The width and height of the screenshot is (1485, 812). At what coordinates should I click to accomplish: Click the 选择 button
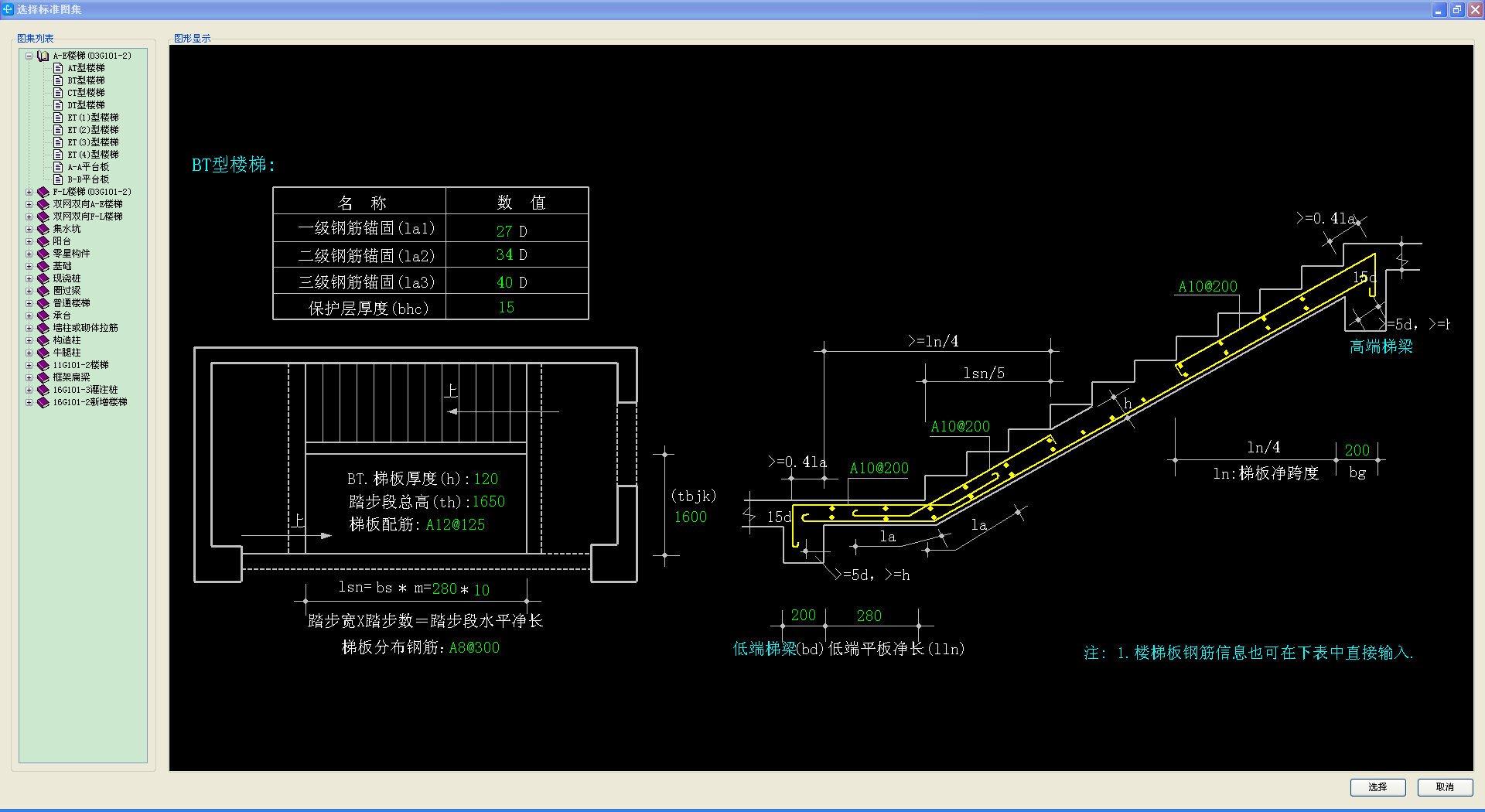click(1377, 787)
